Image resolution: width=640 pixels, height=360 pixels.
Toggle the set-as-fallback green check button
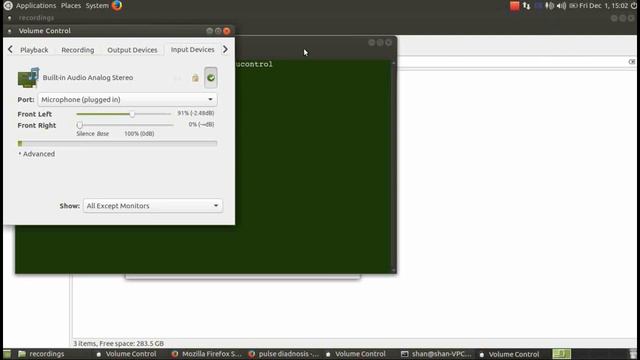(211, 78)
